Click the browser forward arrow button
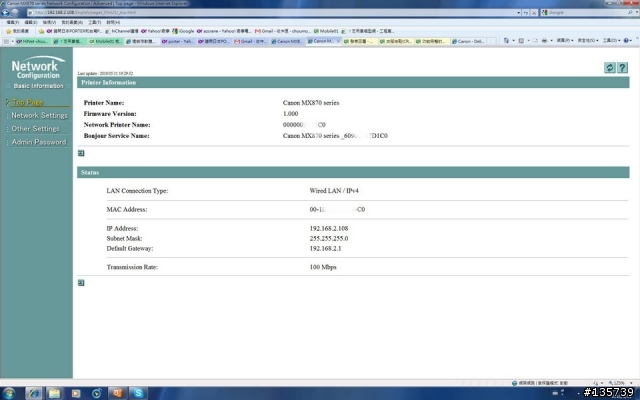Screen dimensions: 640x400 click(15, 12)
